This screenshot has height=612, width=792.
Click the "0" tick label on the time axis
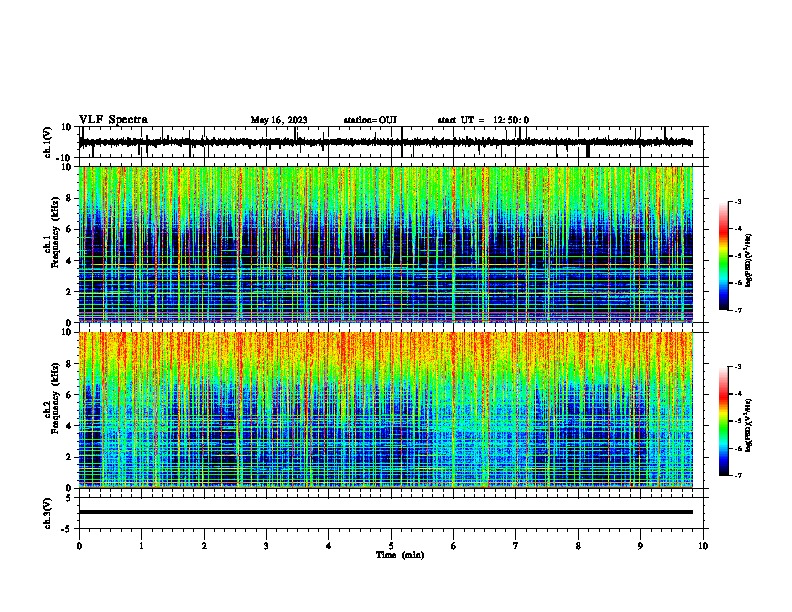pos(79,546)
